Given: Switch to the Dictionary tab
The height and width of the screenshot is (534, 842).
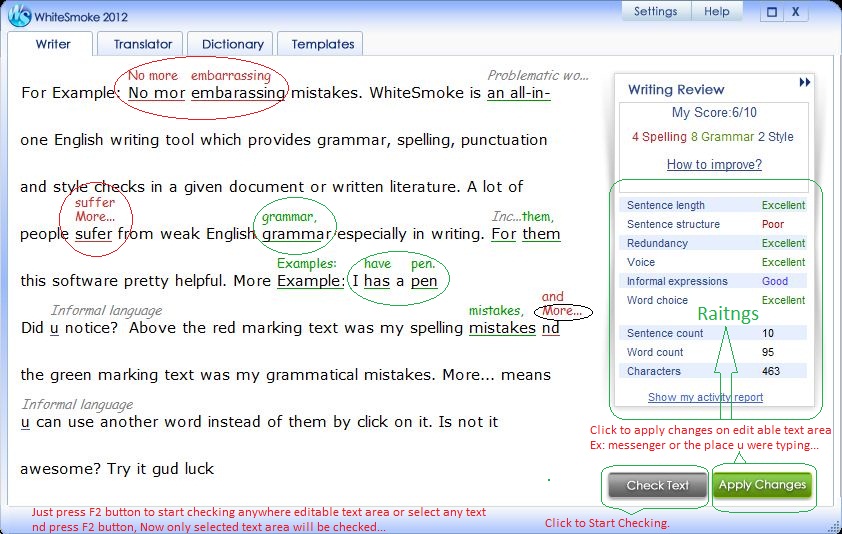Looking at the screenshot, I should click(x=232, y=44).
